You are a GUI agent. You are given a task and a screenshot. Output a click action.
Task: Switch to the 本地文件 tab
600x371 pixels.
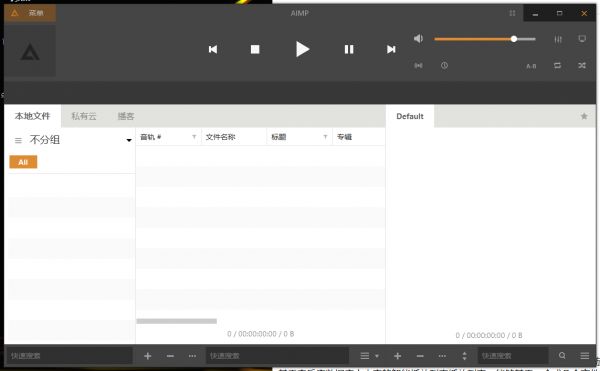pyautogui.click(x=33, y=116)
